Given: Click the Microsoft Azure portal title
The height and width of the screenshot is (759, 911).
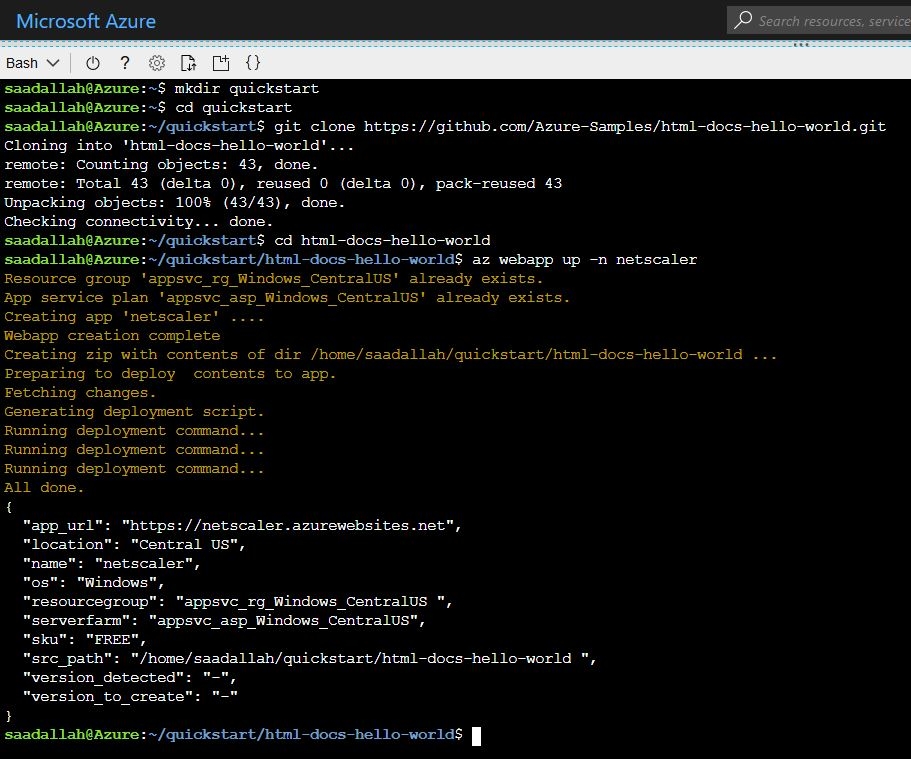Looking at the screenshot, I should coord(86,22).
